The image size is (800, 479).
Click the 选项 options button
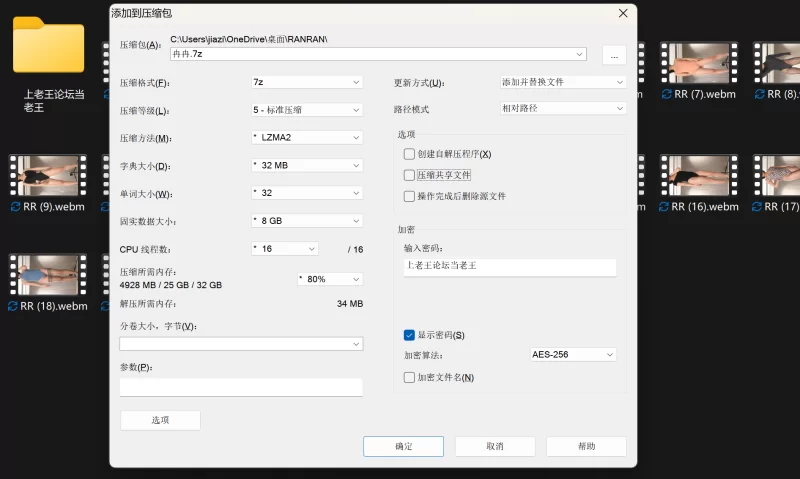click(160, 420)
